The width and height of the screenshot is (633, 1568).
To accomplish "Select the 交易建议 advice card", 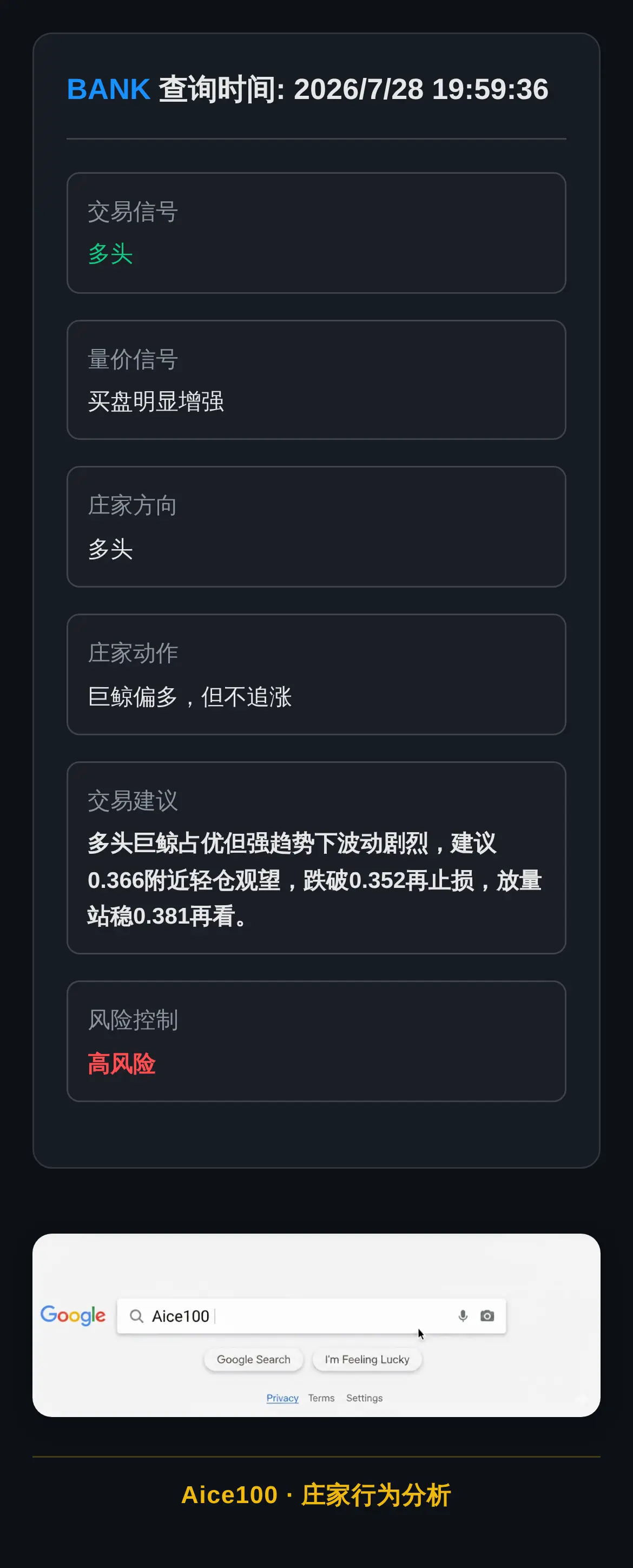I will (x=316, y=858).
